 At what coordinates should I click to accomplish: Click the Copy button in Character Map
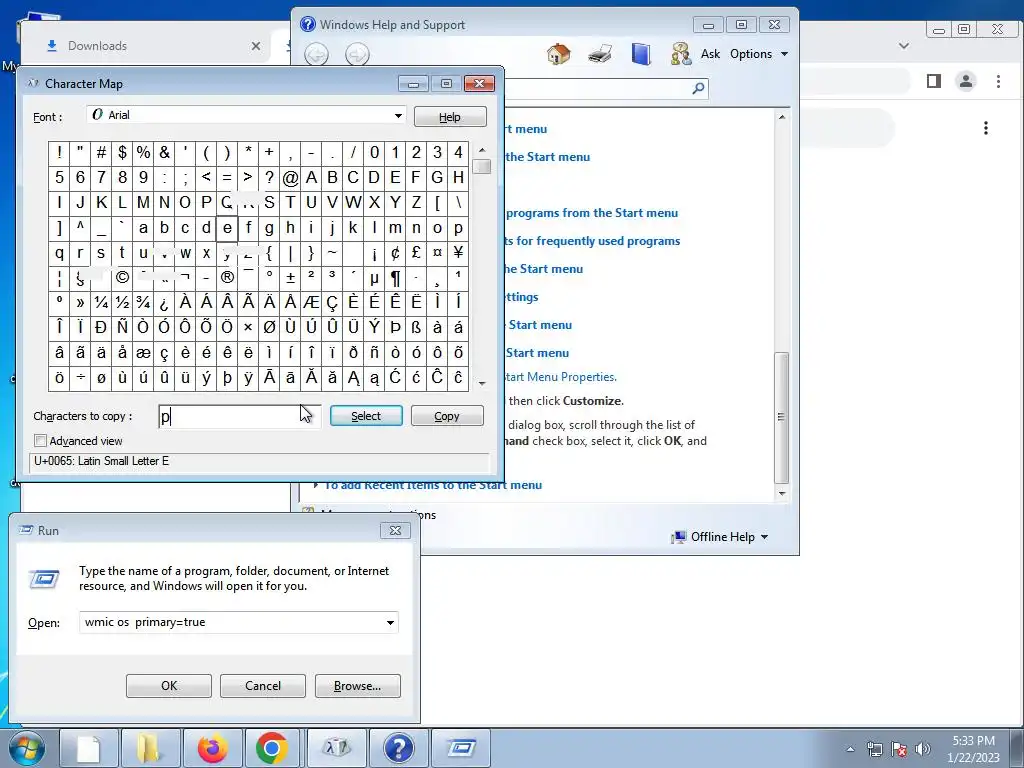tap(447, 416)
